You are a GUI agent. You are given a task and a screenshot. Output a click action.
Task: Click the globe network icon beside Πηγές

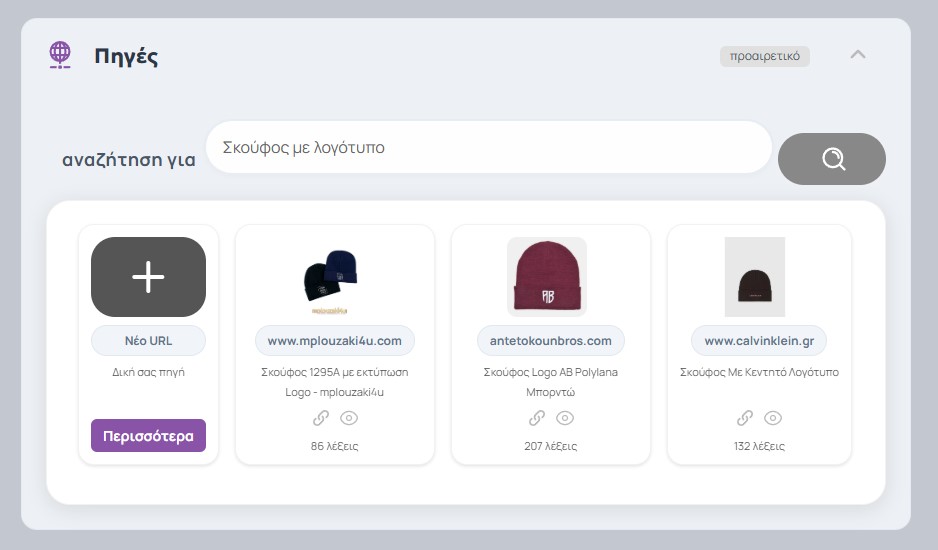[x=60, y=55]
